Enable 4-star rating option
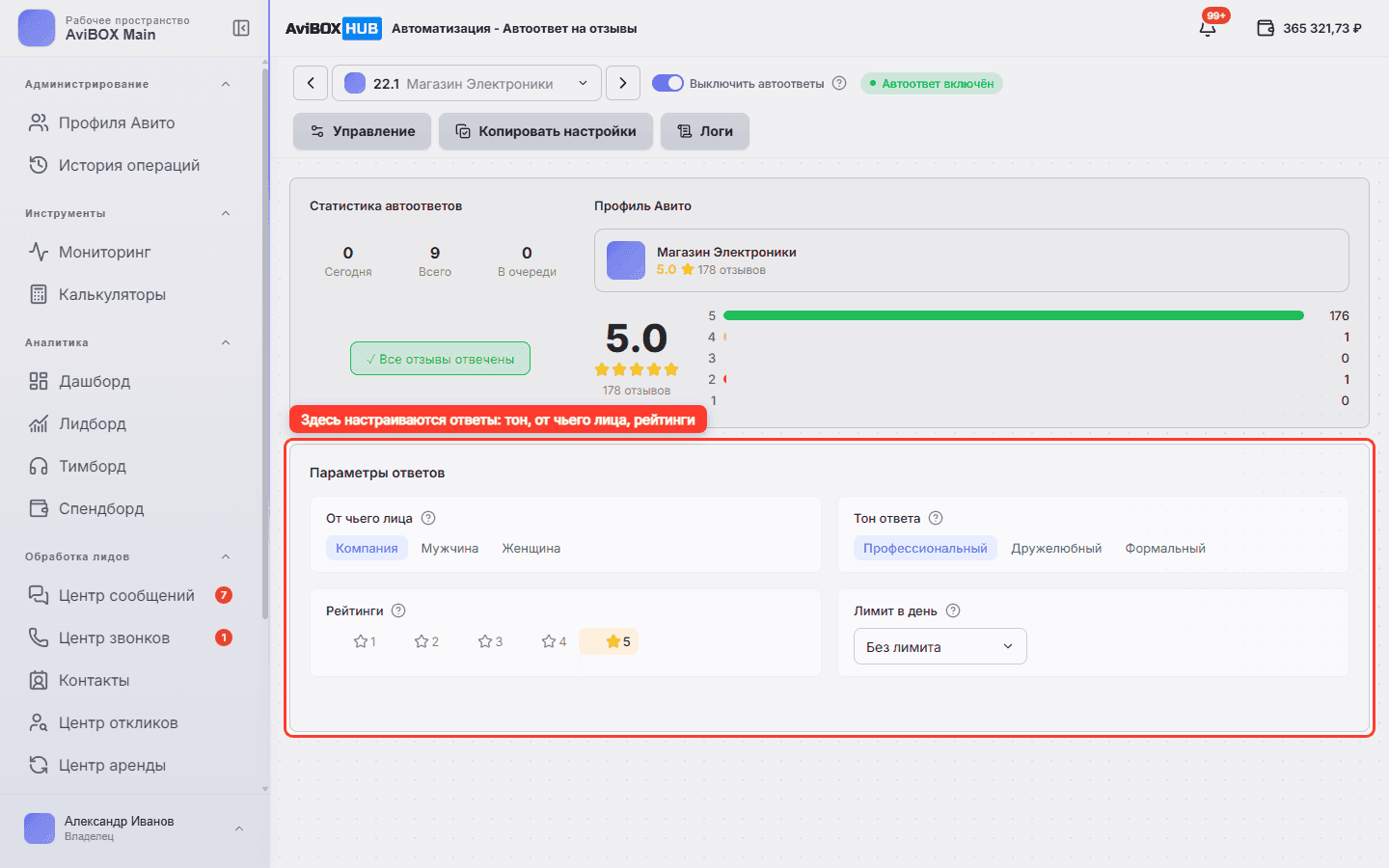Viewport: 1389px width, 868px height. (554, 641)
